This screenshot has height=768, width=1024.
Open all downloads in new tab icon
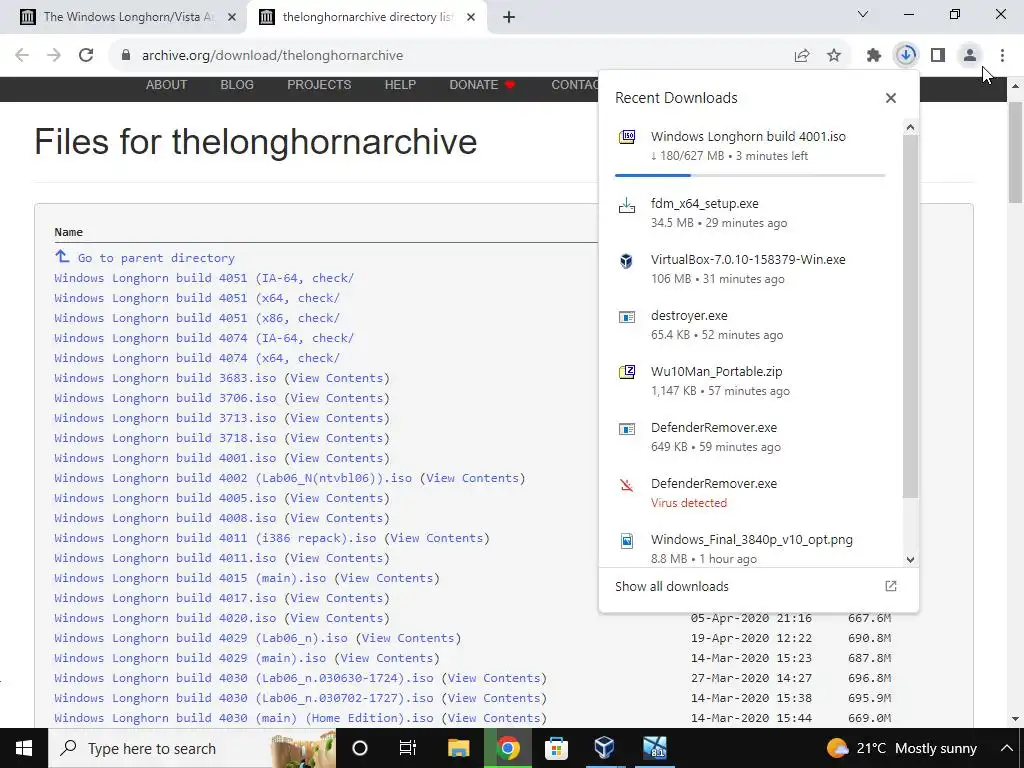[891, 586]
